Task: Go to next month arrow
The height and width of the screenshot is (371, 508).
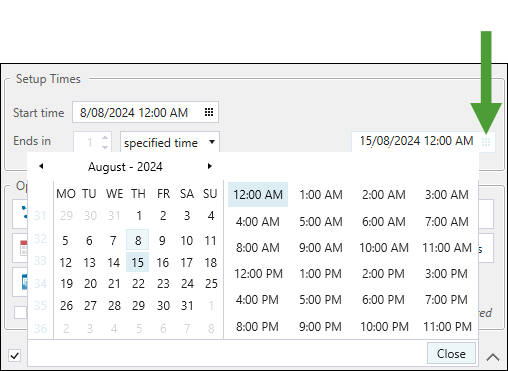Action: pos(210,166)
